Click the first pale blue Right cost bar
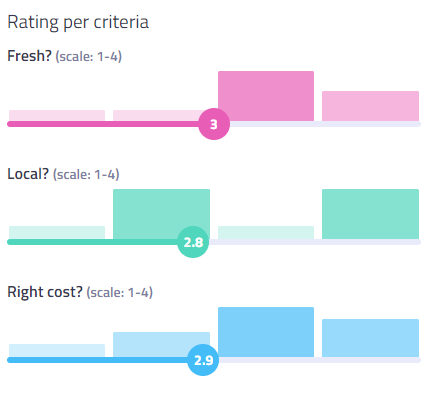Viewport: 439px width, 396px height. 57,351
